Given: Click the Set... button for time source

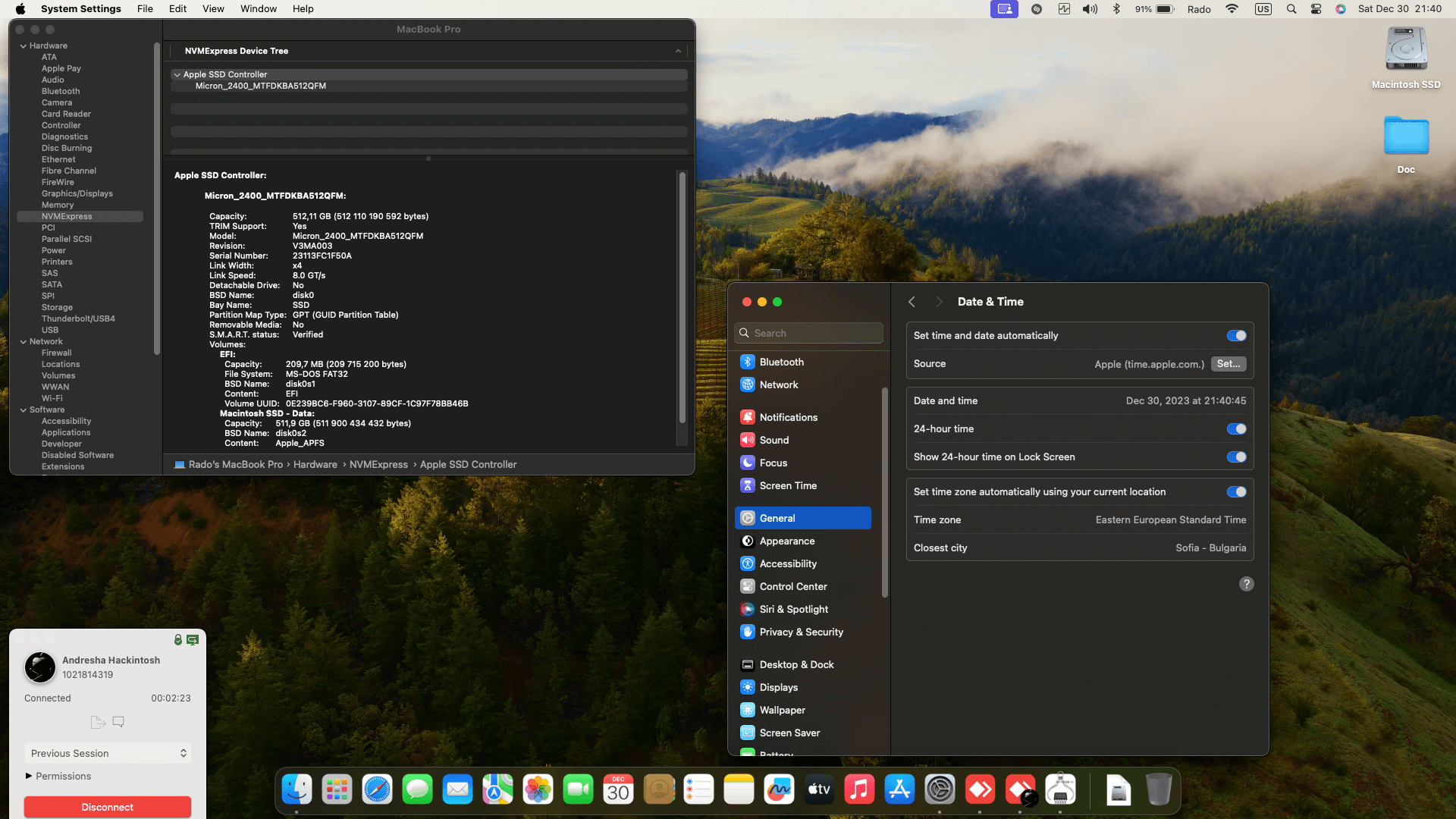Looking at the screenshot, I should pos(1228,364).
